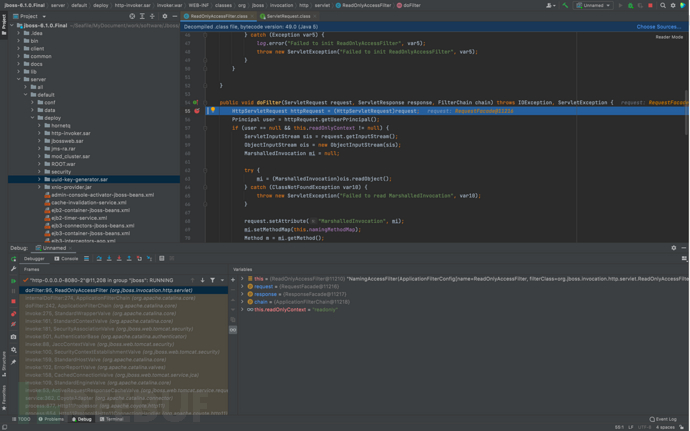
Task: Toggle Reader Mode in the editor
Action: click(669, 37)
